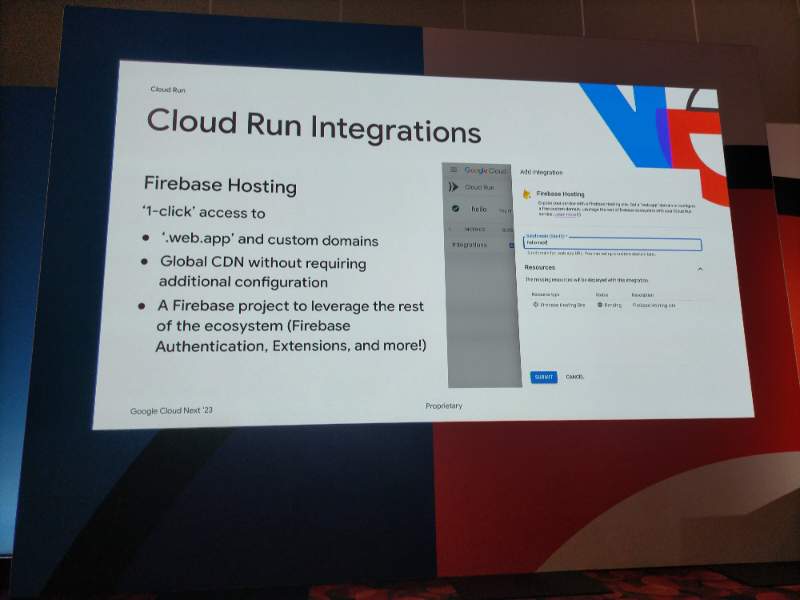The height and width of the screenshot is (600, 800).
Task: Click the Pending status icon in Resources table
Action: 599,304
